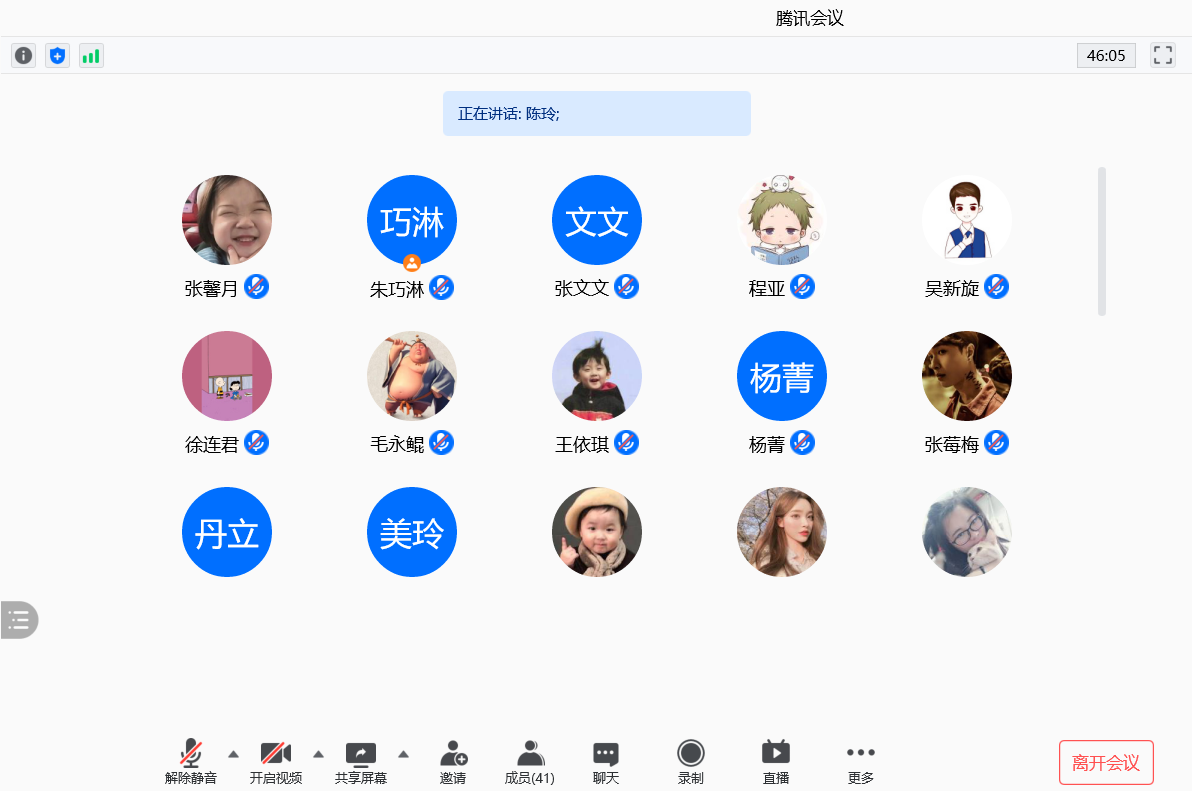Screen dimensions: 1192x791
Task: Open the invite (邀请) icon
Action: click(x=453, y=762)
